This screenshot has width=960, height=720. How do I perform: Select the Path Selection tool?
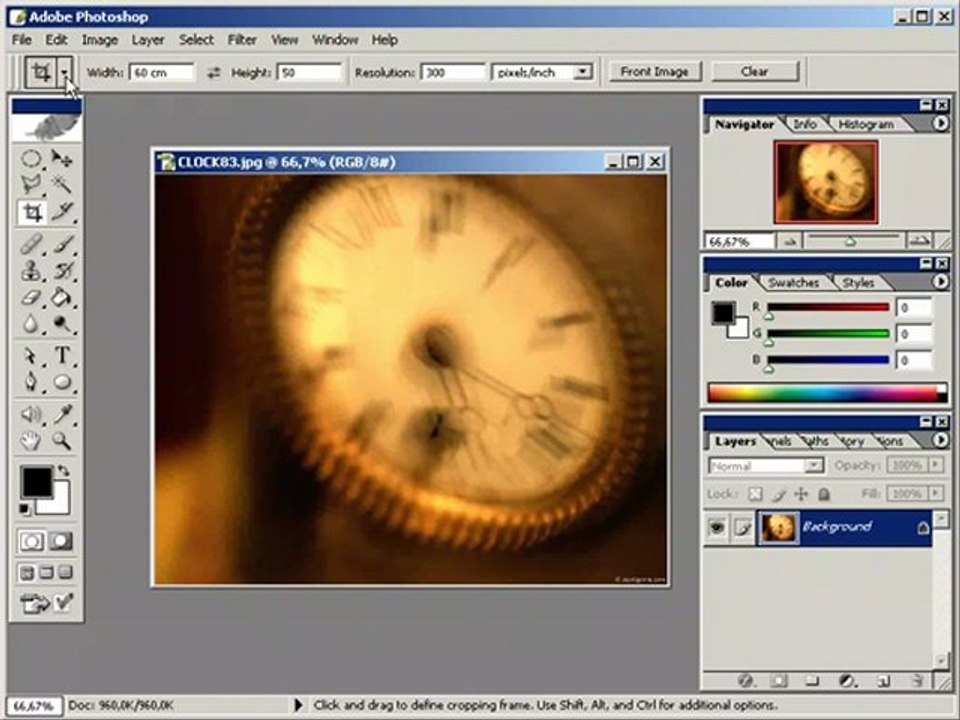coord(31,356)
